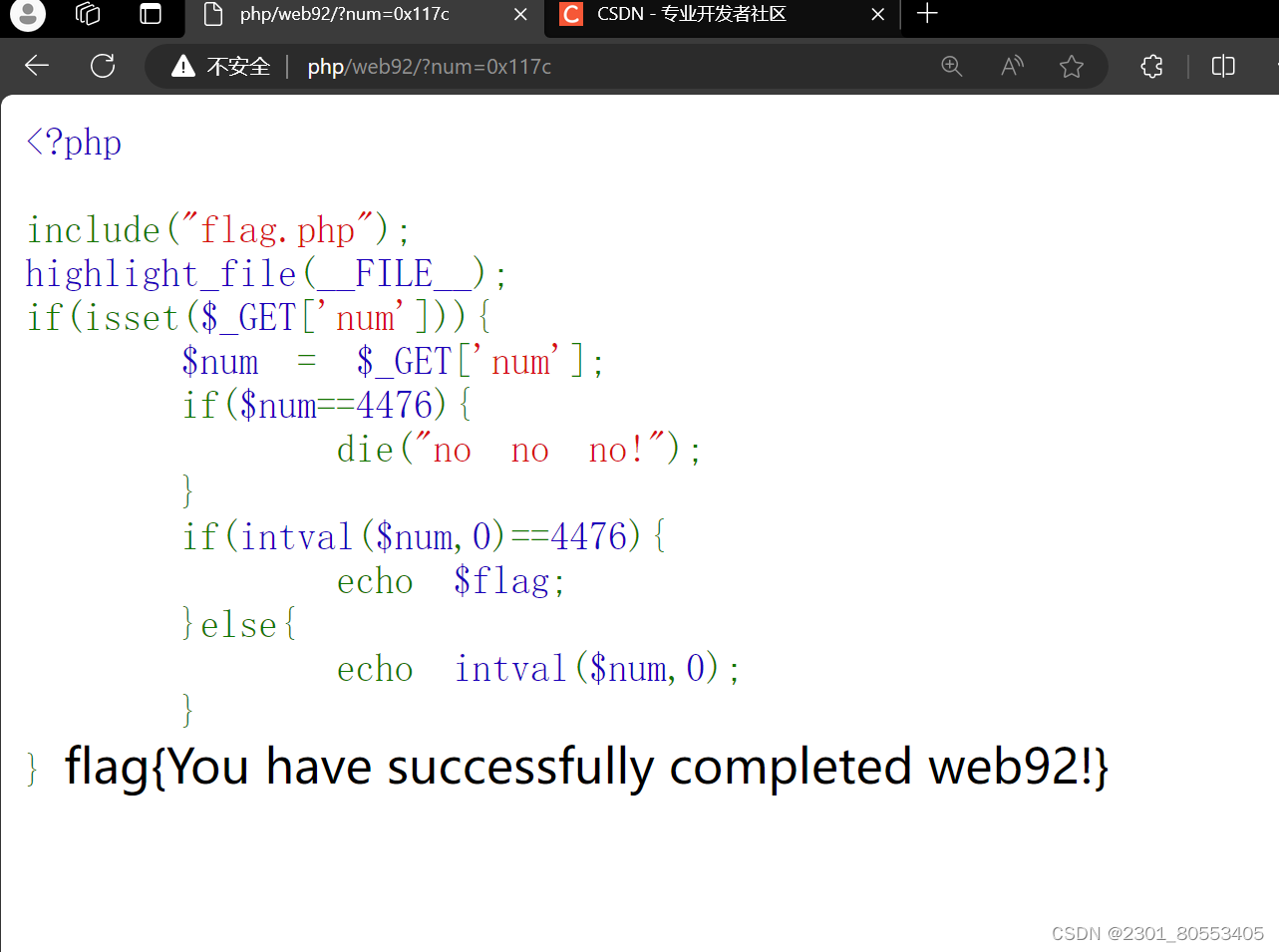Screen dimensions: 1279x952
Task: Close the php/web92 tab
Action: pyautogui.click(x=520, y=15)
